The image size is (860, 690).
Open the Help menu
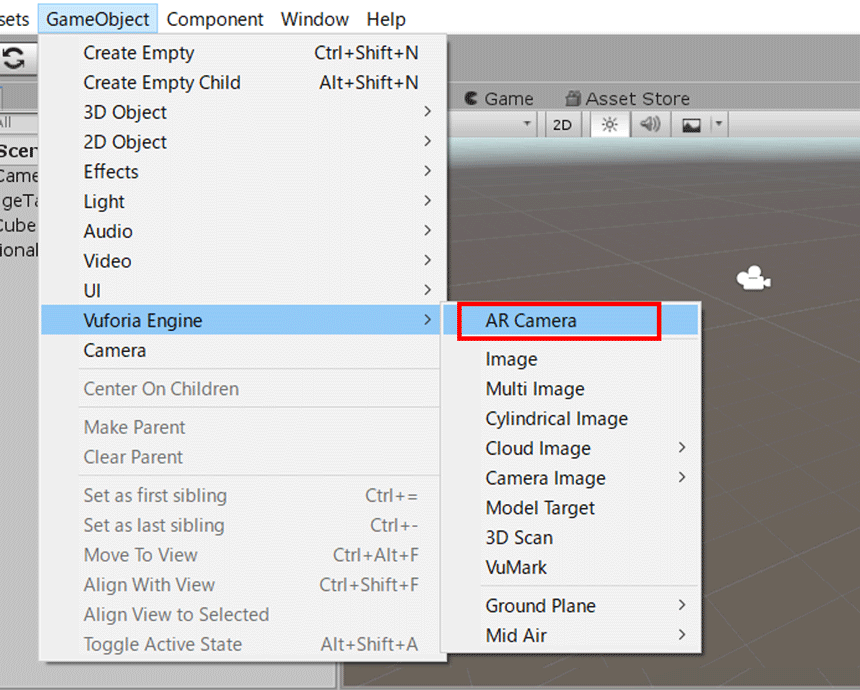click(x=386, y=19)
